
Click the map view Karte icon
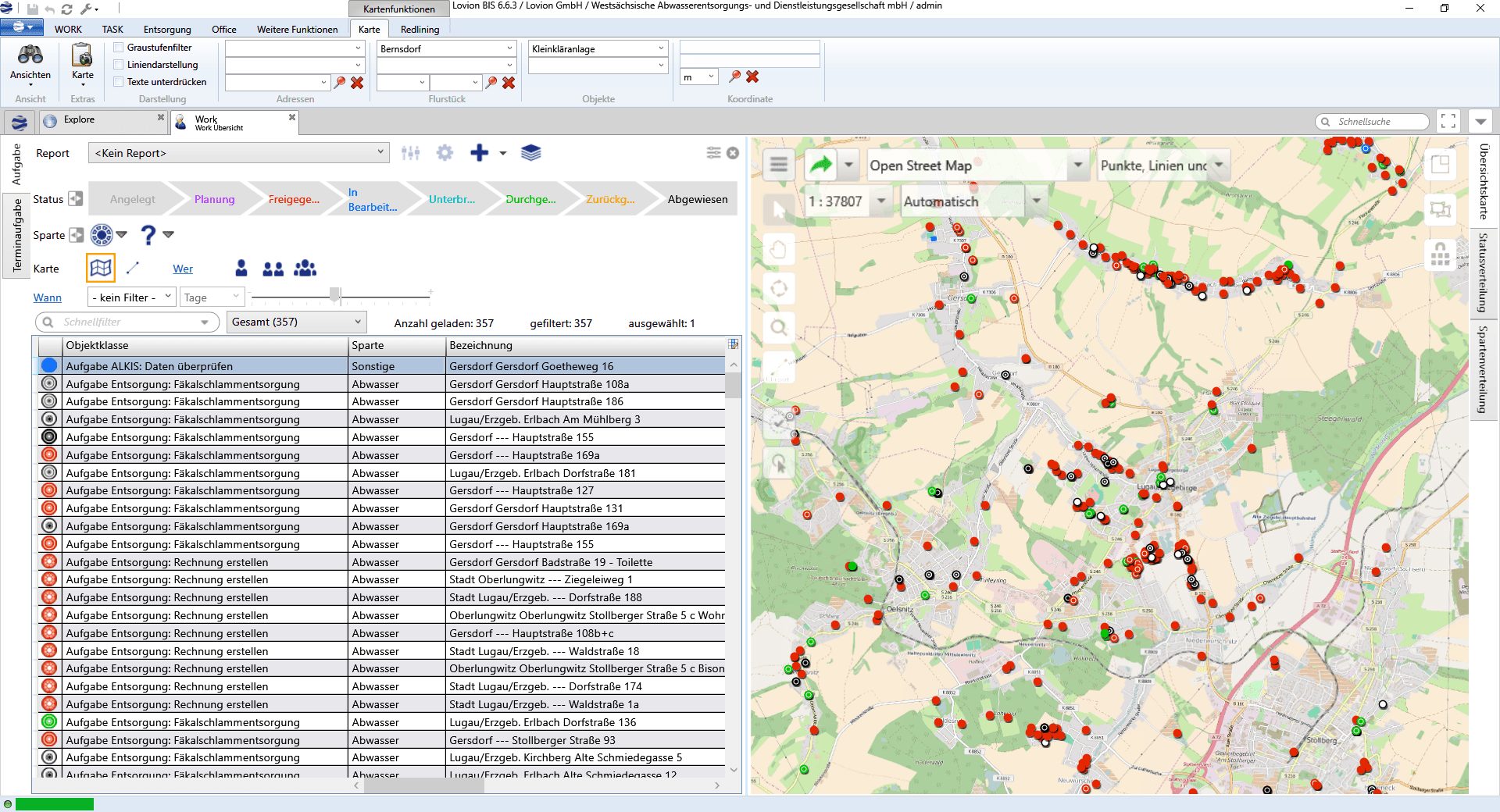pos(101,269)
